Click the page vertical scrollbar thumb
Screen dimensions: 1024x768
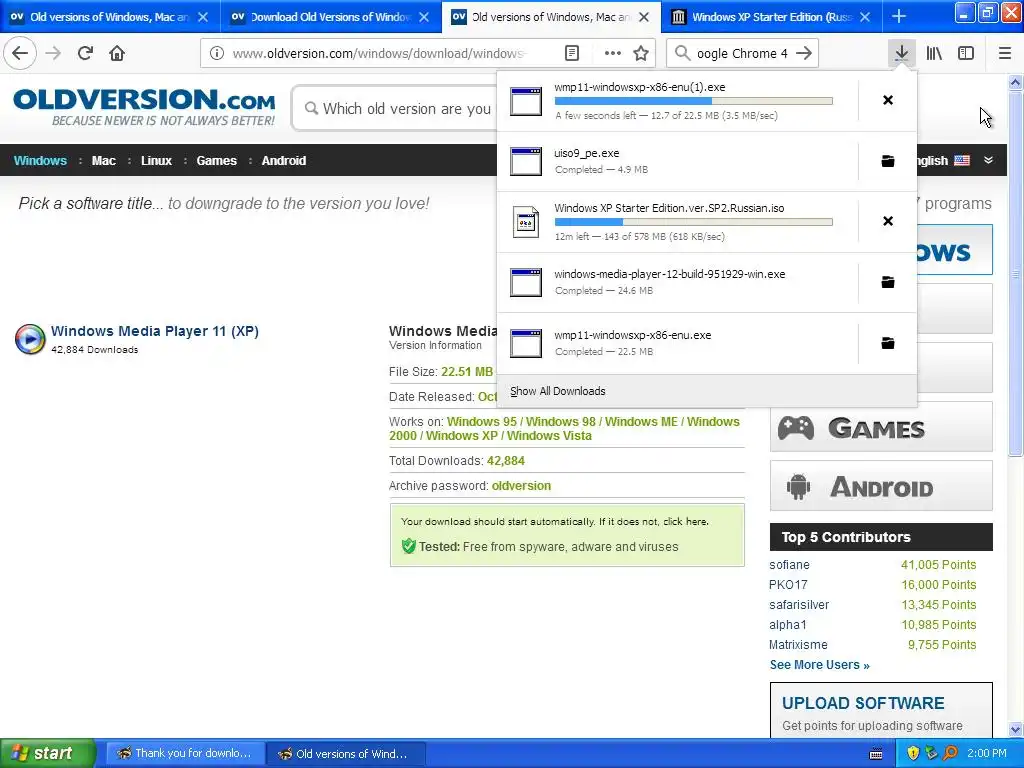point(1015,274)
